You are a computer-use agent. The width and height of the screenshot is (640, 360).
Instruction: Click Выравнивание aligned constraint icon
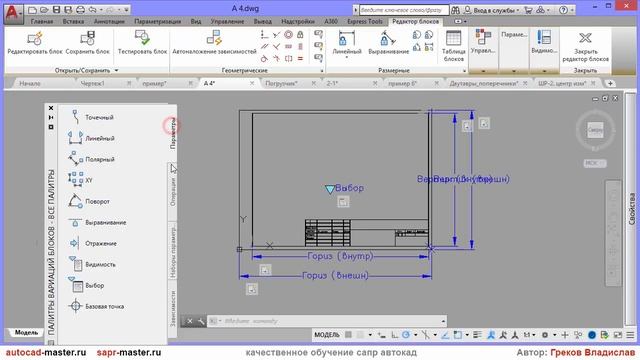click(x=388, y=39)
